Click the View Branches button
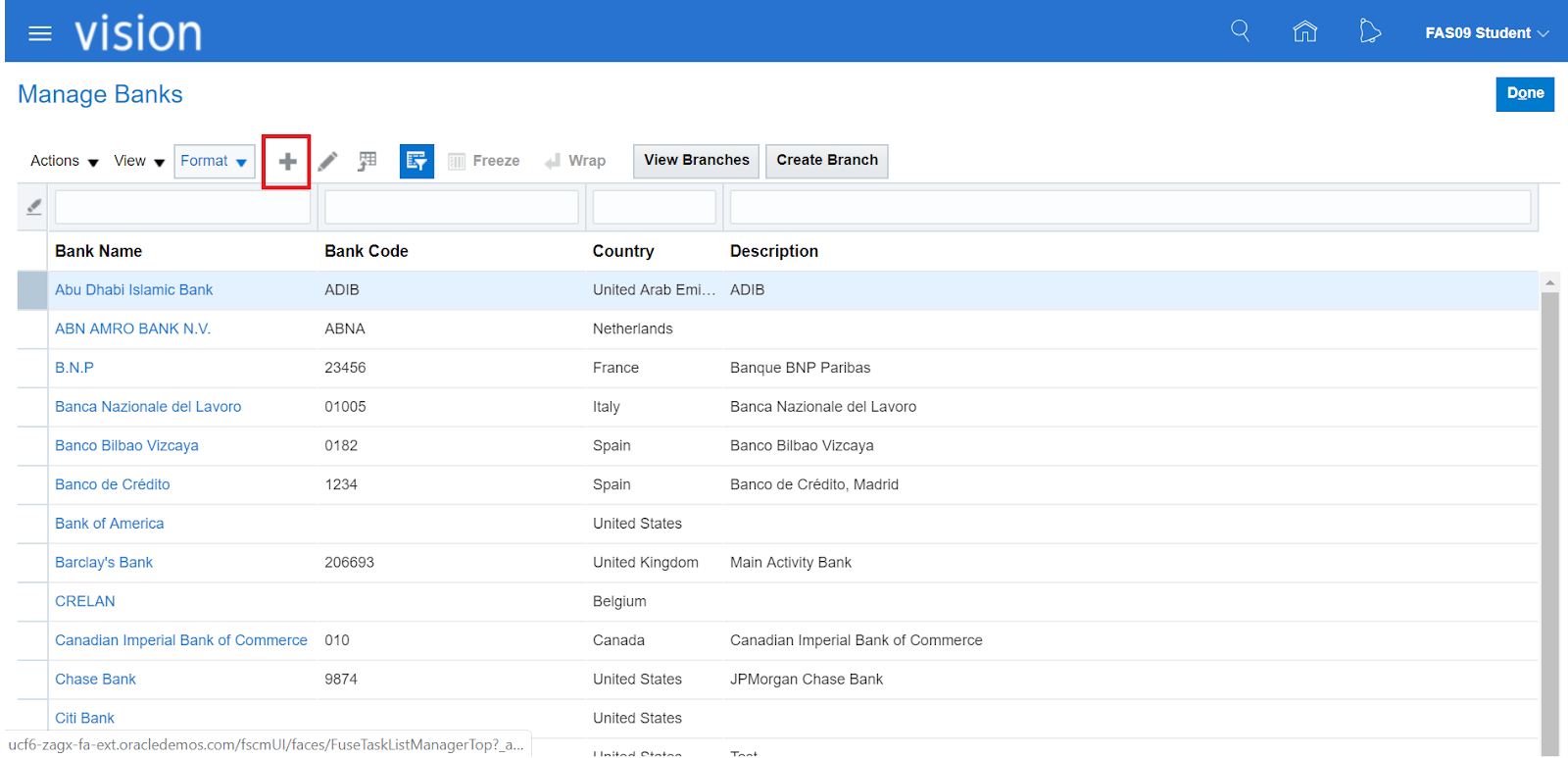The width and height of the screenshot is (1568, 758). point(697,161)
